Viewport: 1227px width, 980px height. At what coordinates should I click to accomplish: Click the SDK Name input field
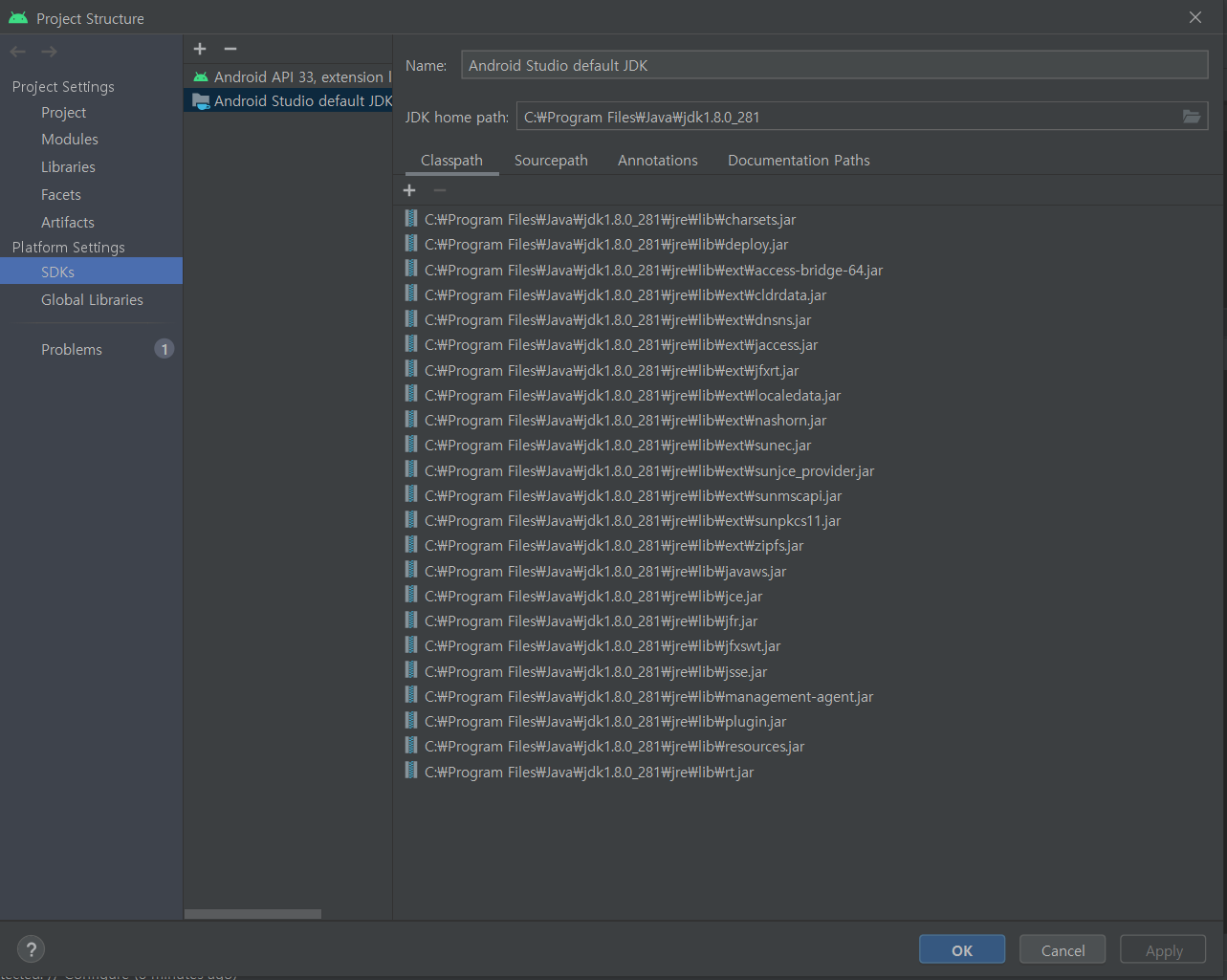(x=834, y=65)
